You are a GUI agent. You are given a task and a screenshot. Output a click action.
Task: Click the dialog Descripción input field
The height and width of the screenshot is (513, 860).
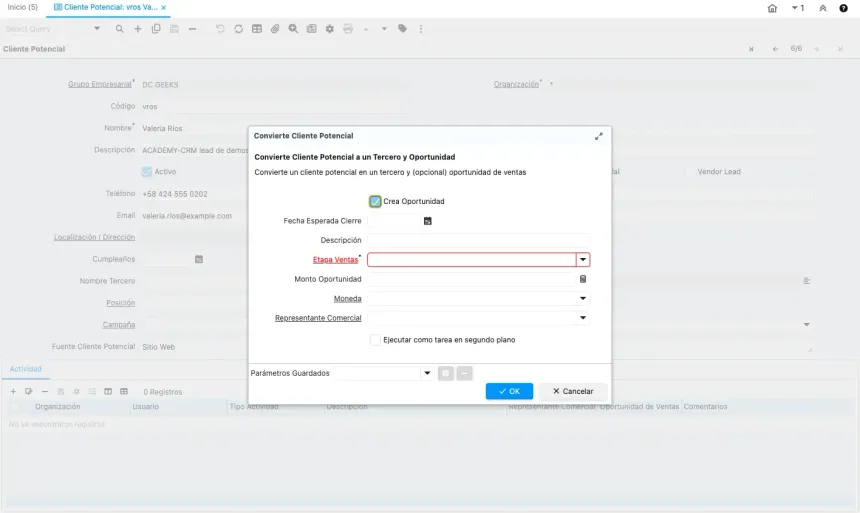pyautogui.click(x=478, y=240)
